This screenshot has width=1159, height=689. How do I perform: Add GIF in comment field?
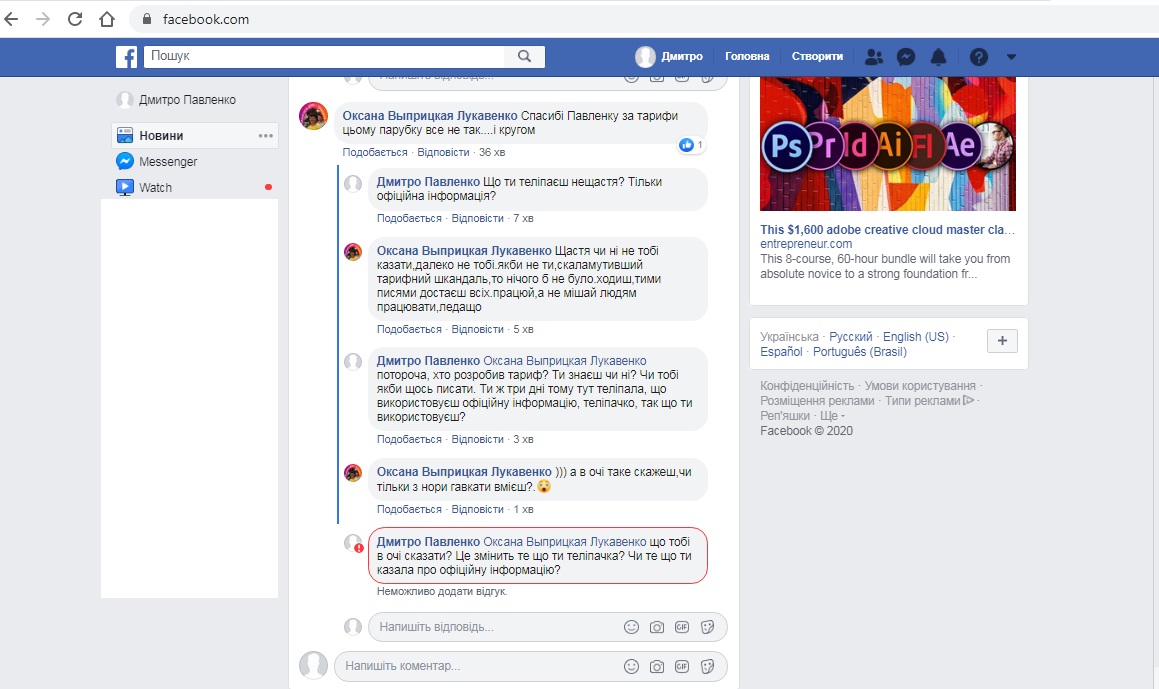pos(682,666)
